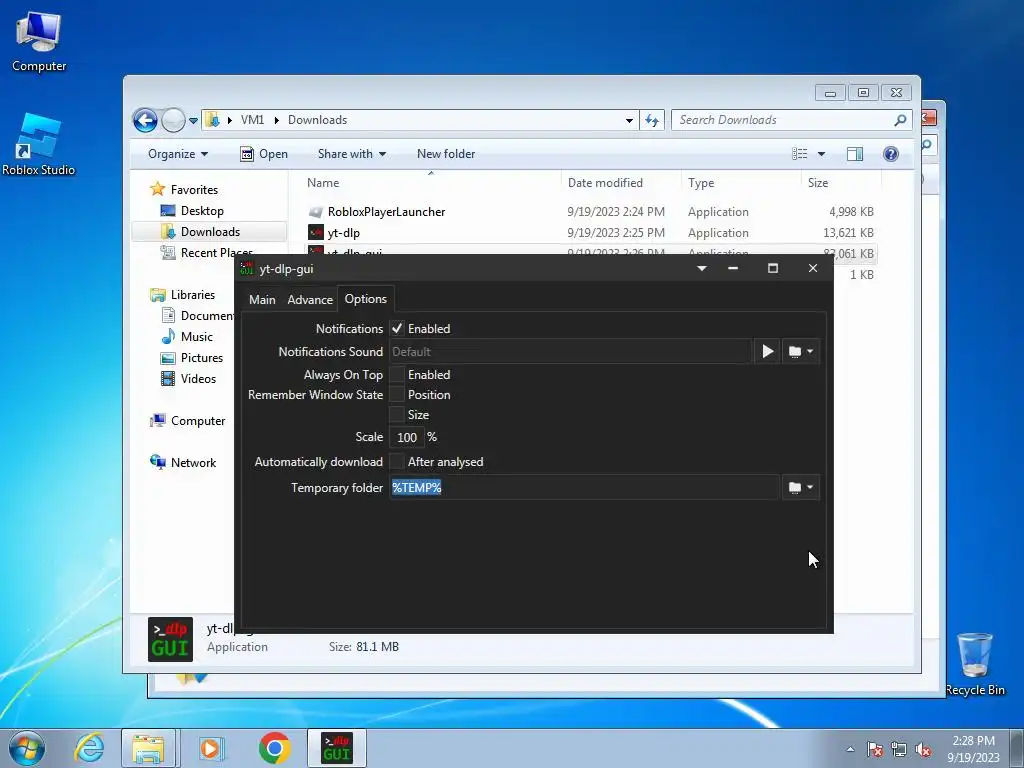Open Windows Explorer taskbar icon
Image resolution: width=1024 pixels, height=768 pixels.
[x=148, y=748]
